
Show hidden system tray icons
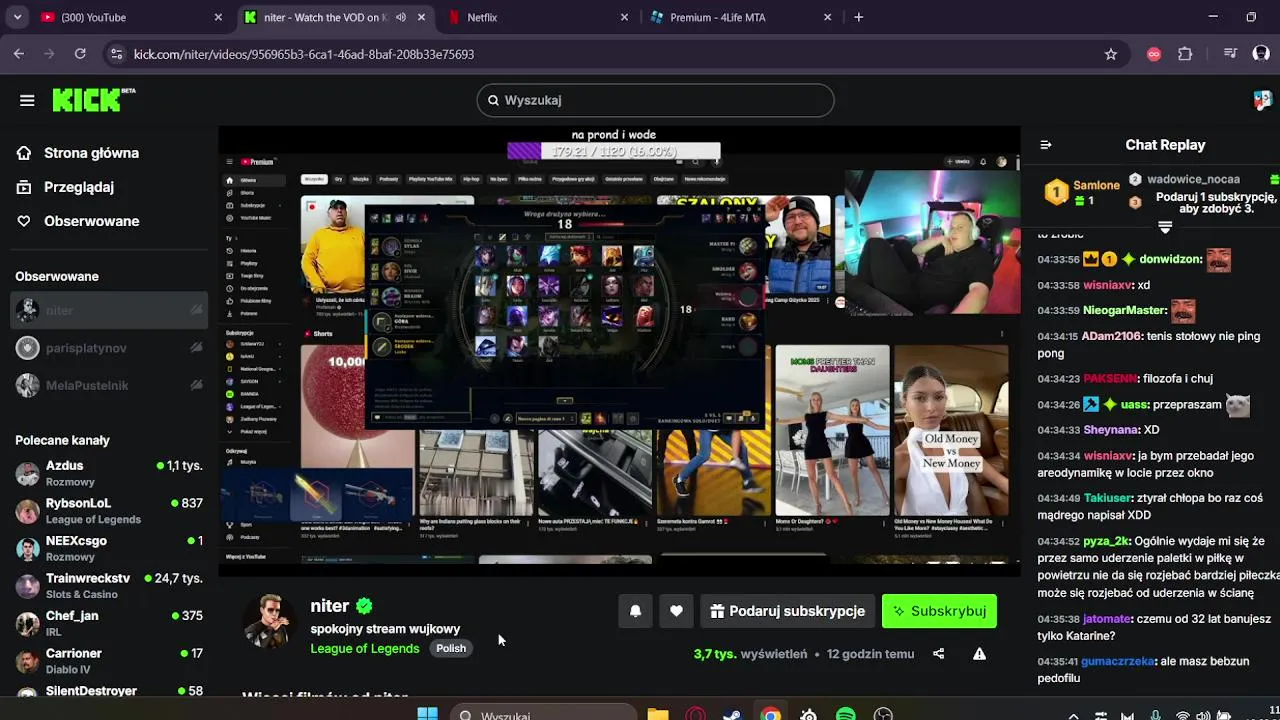click(x=1073, y=715)
